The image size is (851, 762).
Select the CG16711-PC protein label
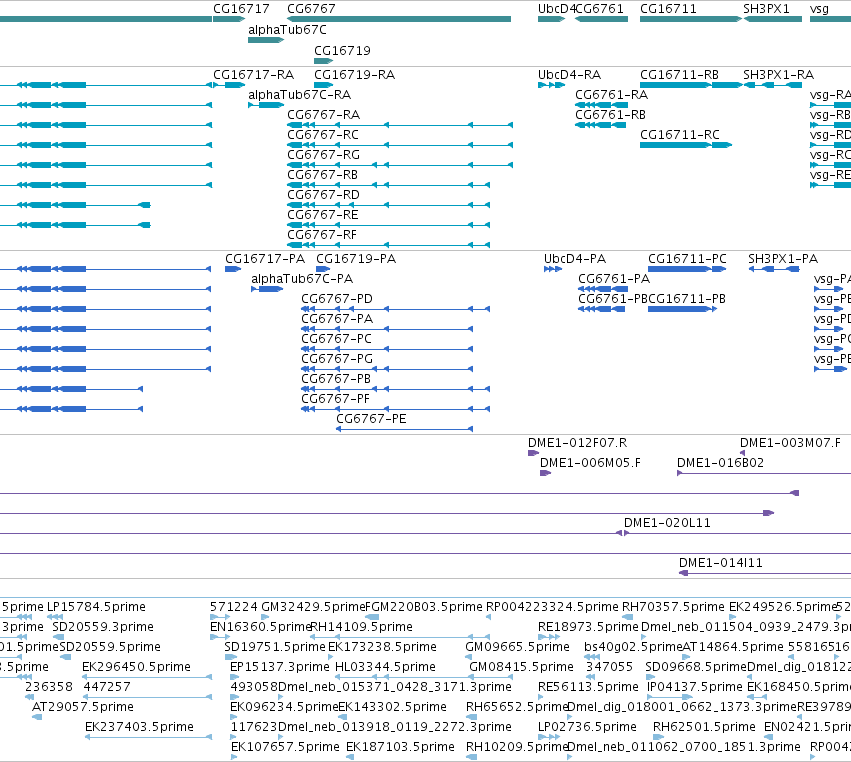click(x=687, y=259)
